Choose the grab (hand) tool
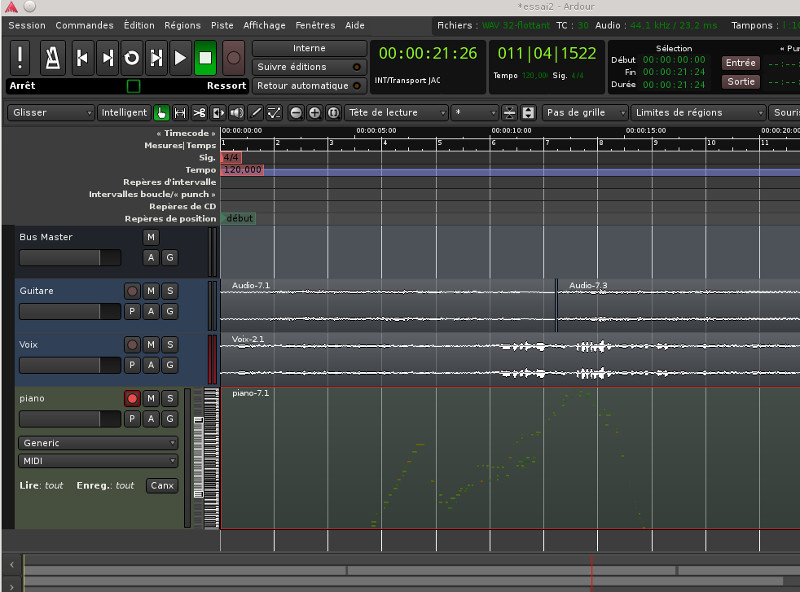800x592 pixels. (x=161, y=113)
